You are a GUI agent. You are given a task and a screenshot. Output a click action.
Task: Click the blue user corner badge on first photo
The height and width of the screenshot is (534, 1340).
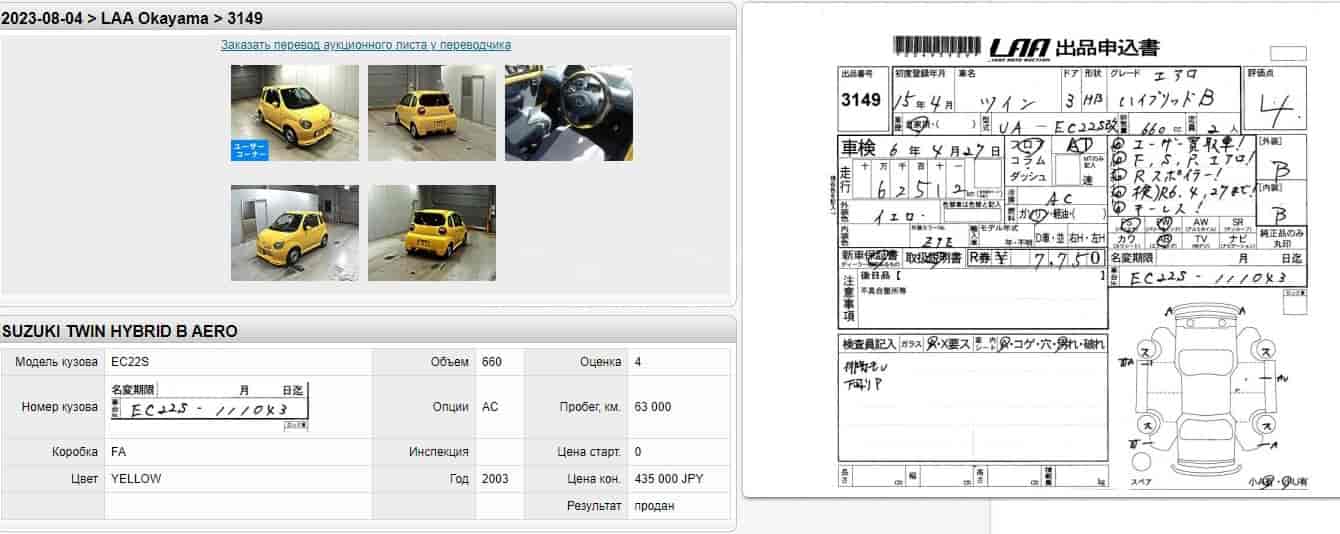coord(250,150)
